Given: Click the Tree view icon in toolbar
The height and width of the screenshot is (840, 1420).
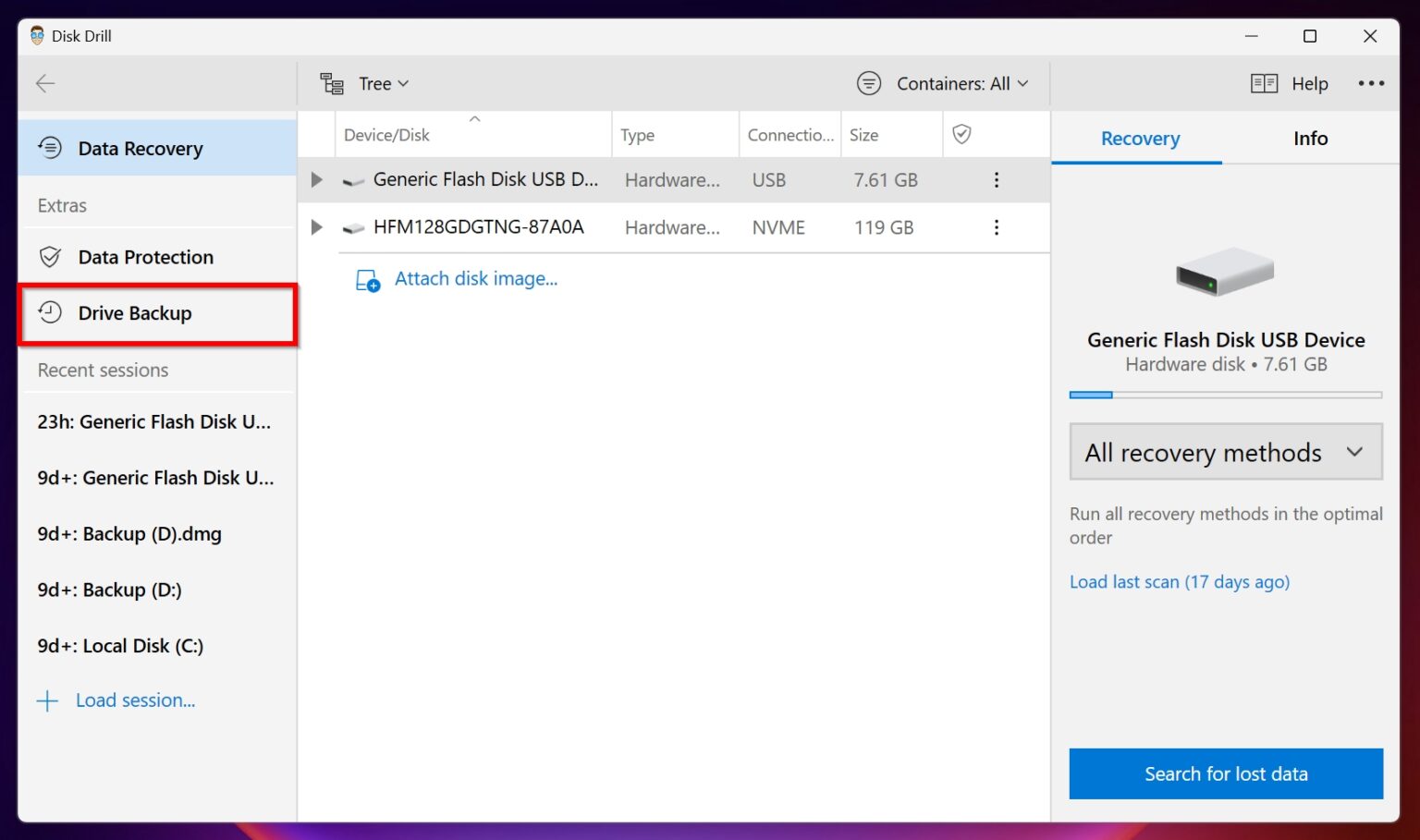Looking at the screenshot, I should pyautogui.click(x=330, y=83).
